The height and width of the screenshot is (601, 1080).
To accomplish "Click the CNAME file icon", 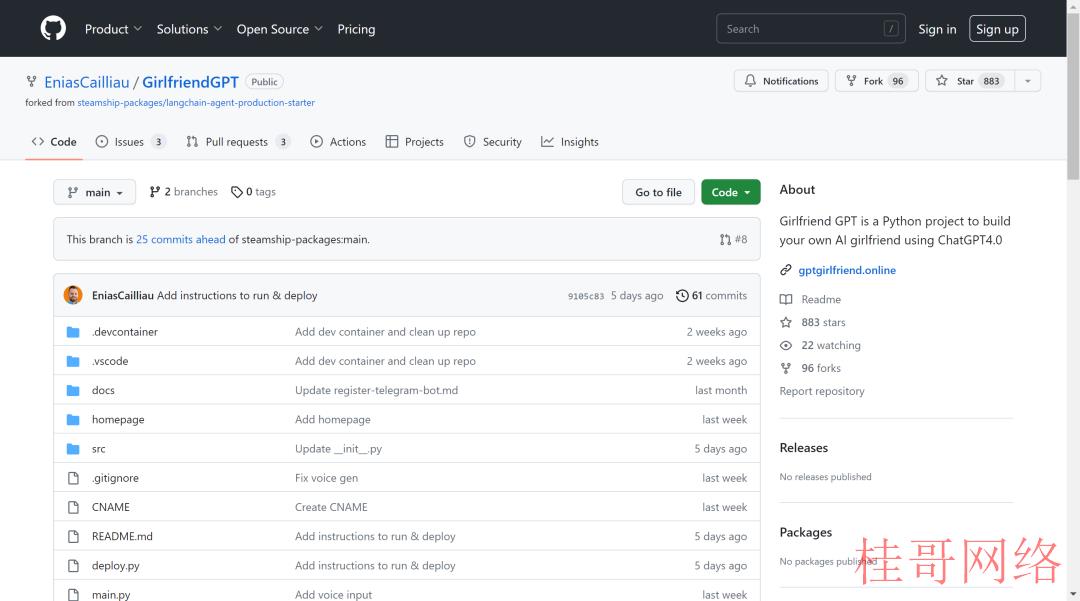I will click(x=73, y=507).
